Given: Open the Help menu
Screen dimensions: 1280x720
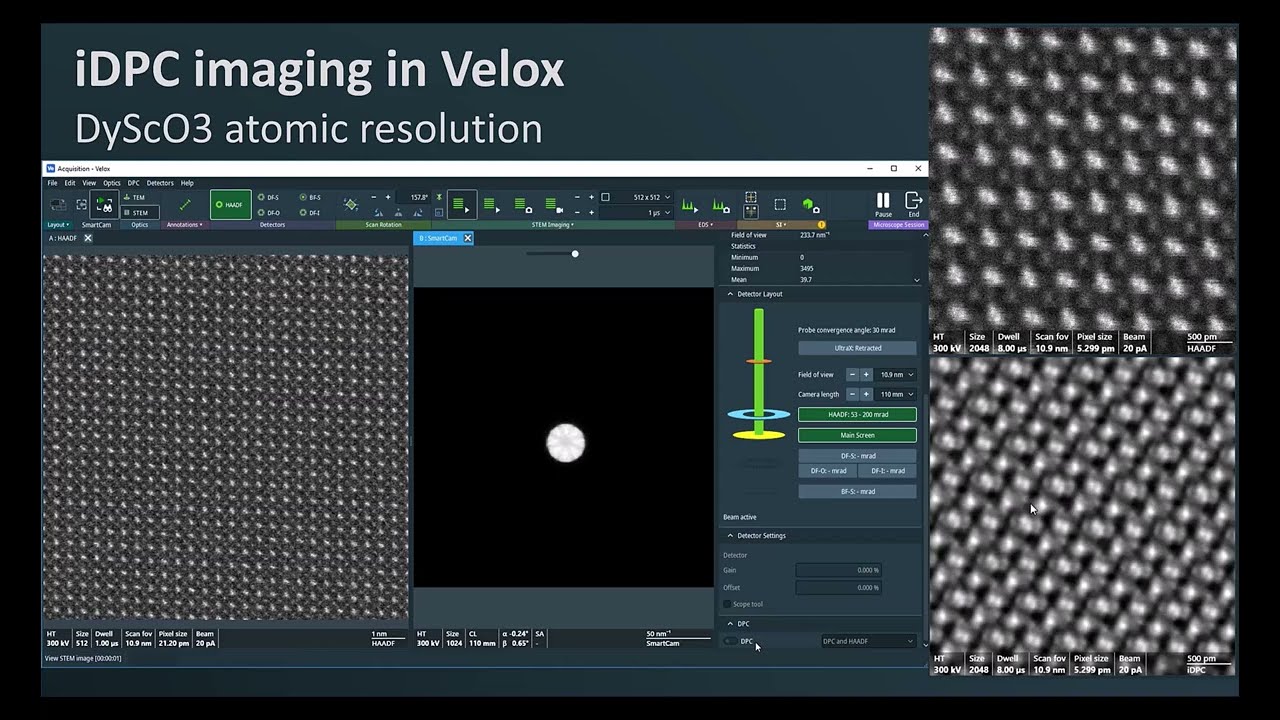Looking at the screenshot, I should 187,183.
